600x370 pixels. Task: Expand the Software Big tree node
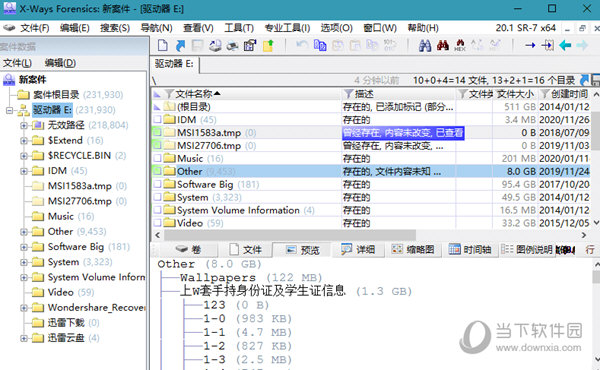(24, 247)
